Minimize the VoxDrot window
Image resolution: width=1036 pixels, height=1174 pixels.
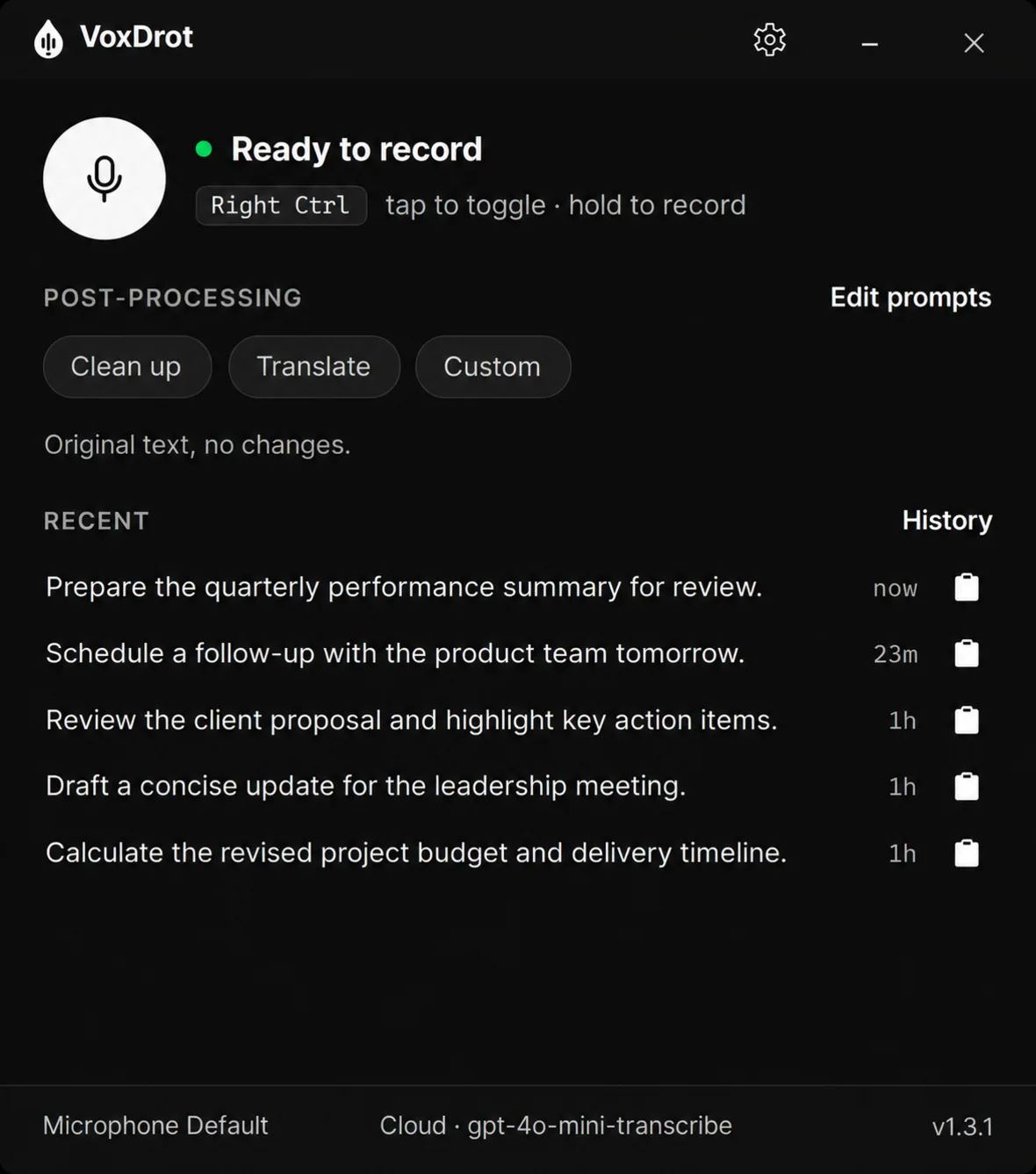(870, 43)
